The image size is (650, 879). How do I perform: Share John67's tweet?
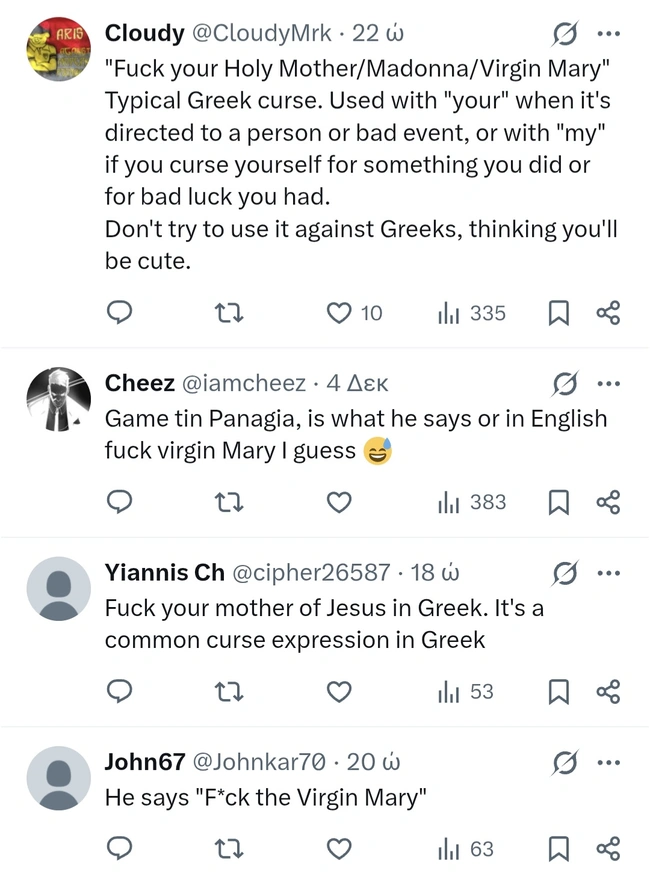(x=608, y=849)
